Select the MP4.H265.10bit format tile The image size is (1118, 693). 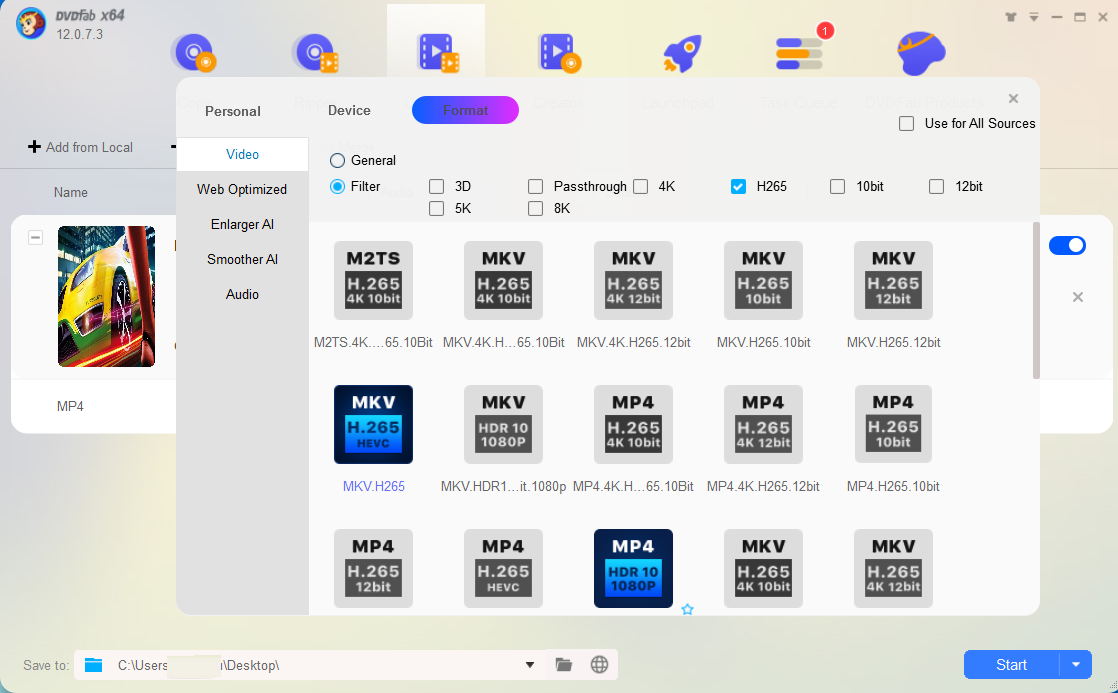coord(893,424)
